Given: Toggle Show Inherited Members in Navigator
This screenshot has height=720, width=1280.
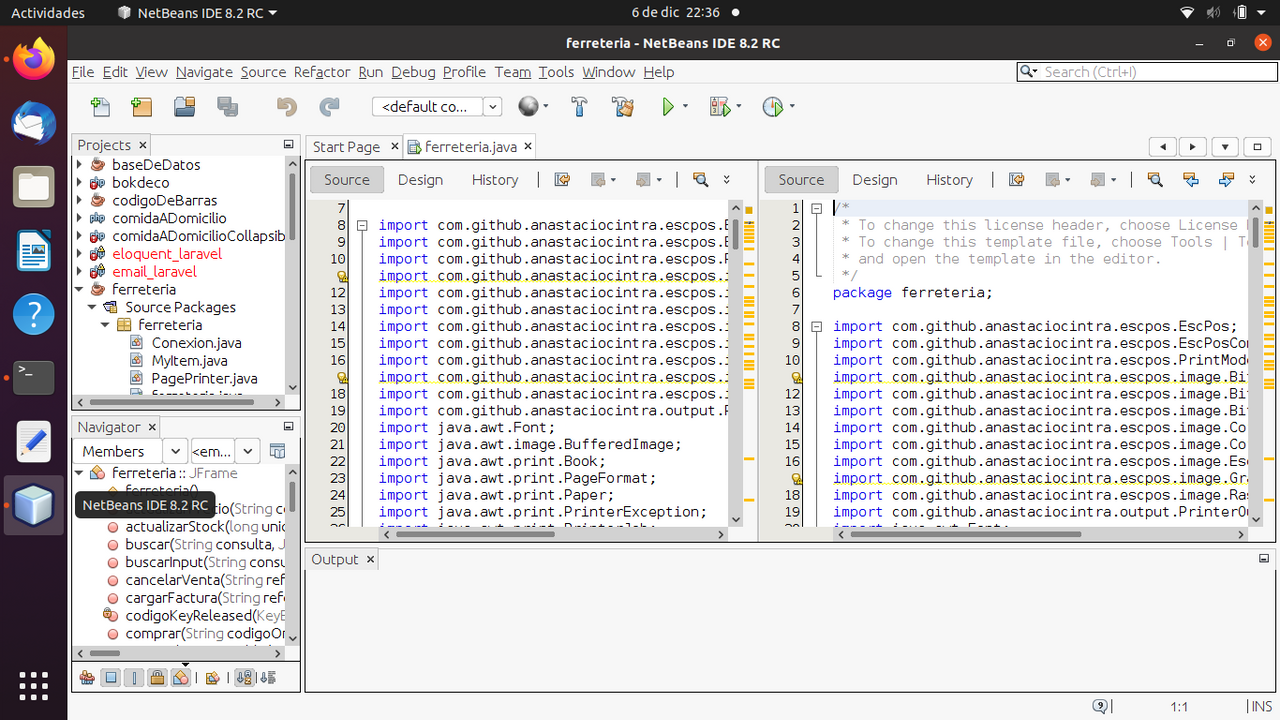Looking at the screenshot, I should (88, 678).
